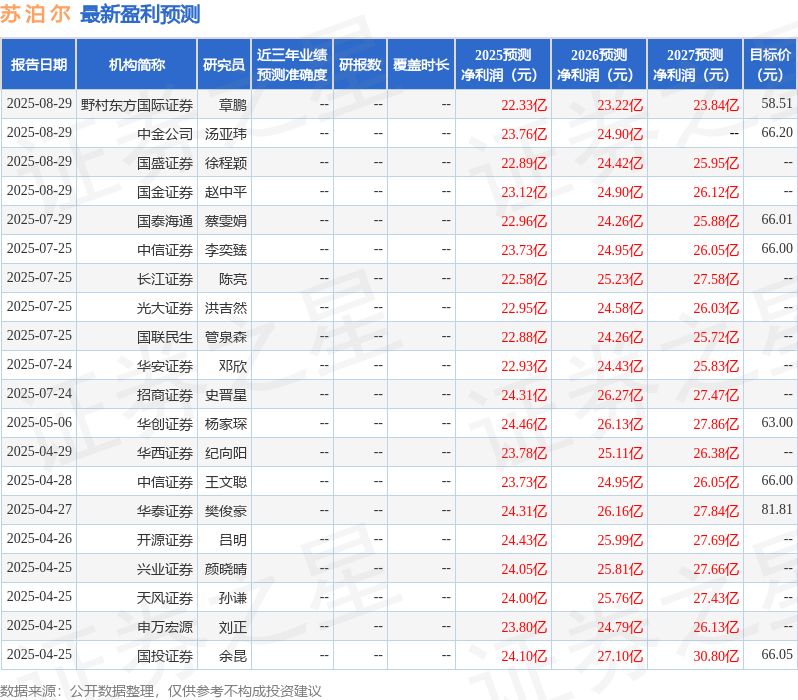Click the 2026预测净利润 column header
The width and height of the screenshot is (798, 700).
point(599,65)
